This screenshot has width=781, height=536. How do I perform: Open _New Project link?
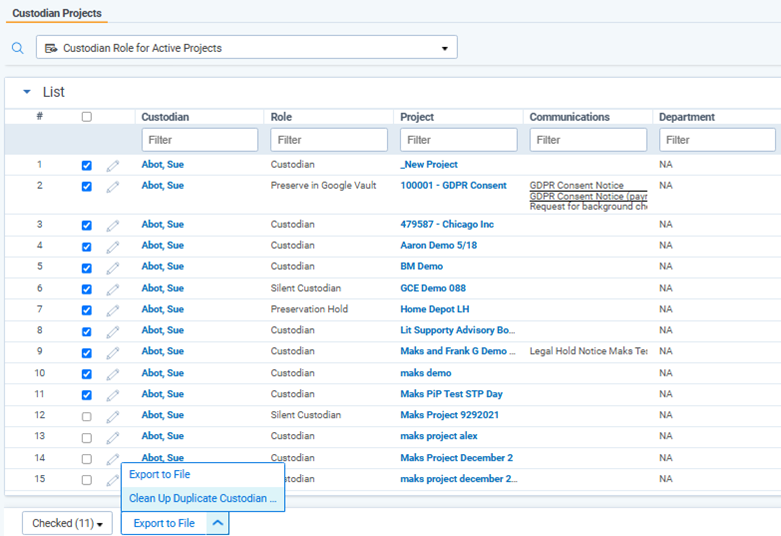429,164
